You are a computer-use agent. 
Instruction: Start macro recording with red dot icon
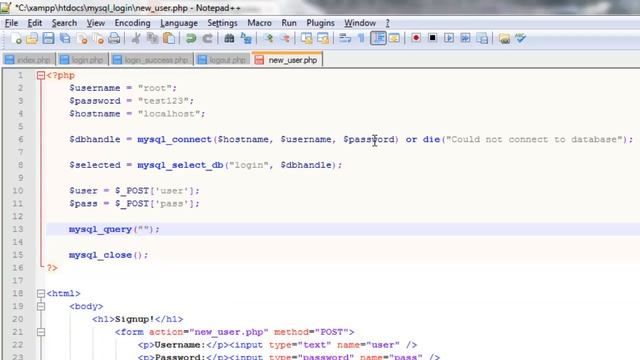tap(416, 38)
